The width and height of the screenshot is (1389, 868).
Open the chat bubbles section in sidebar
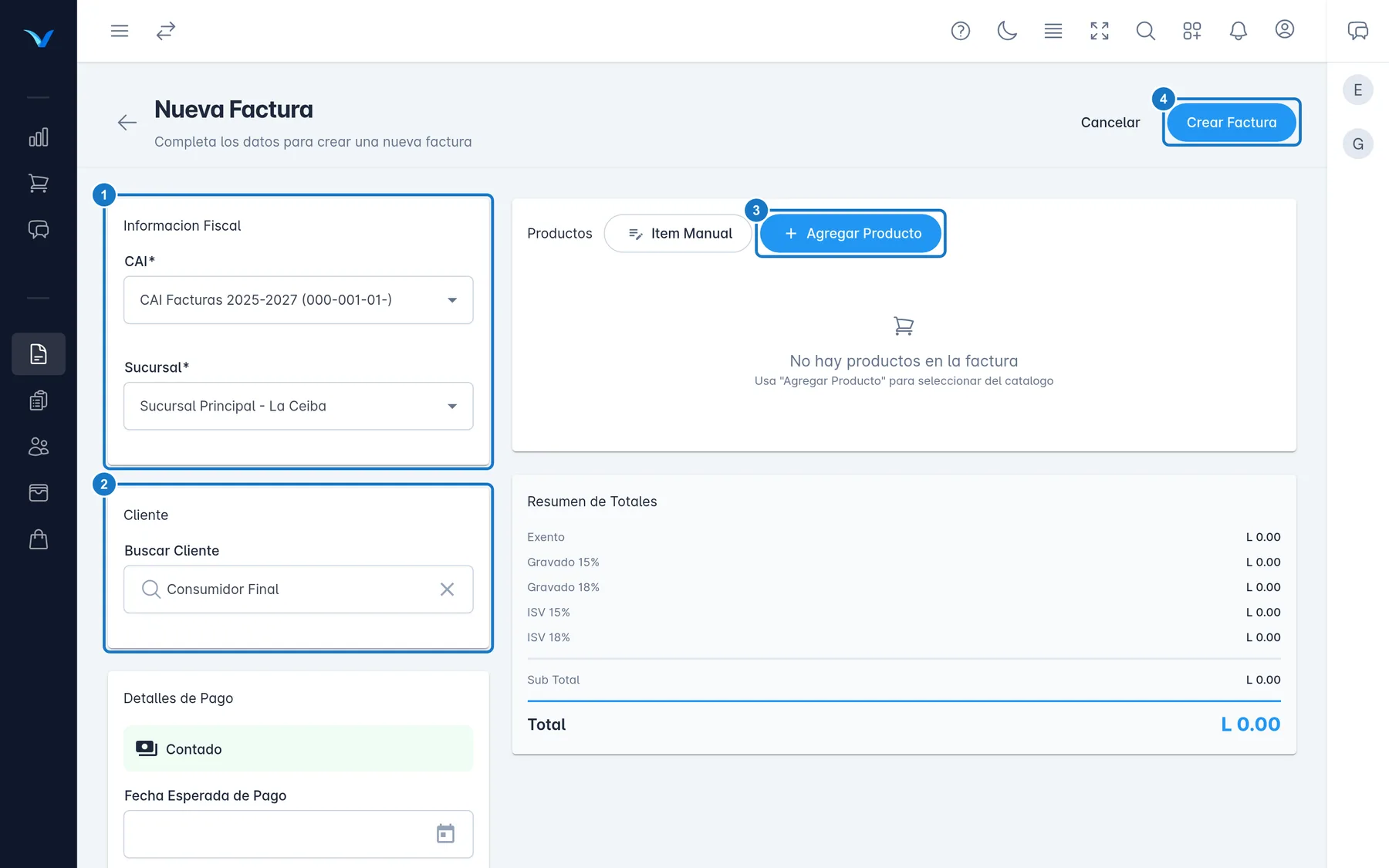point(39,230)
